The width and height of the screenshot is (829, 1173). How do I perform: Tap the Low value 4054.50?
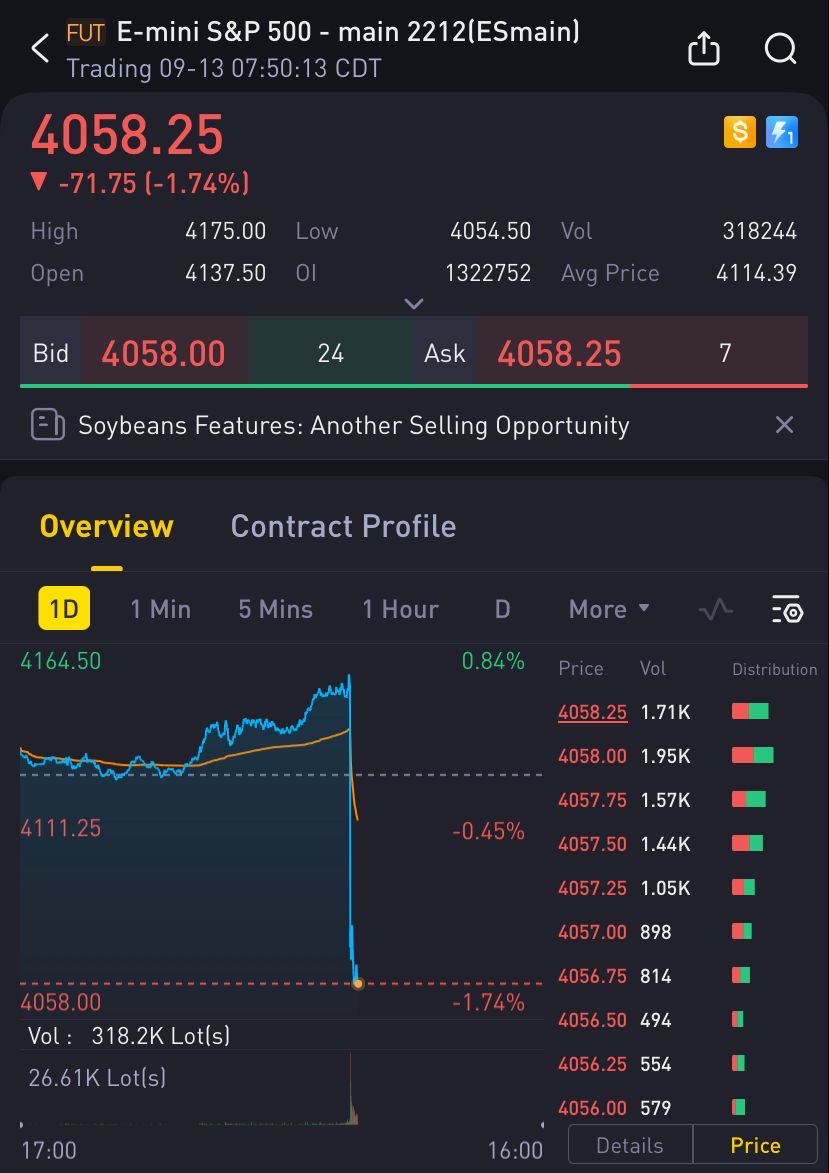[x=490, y=231]
